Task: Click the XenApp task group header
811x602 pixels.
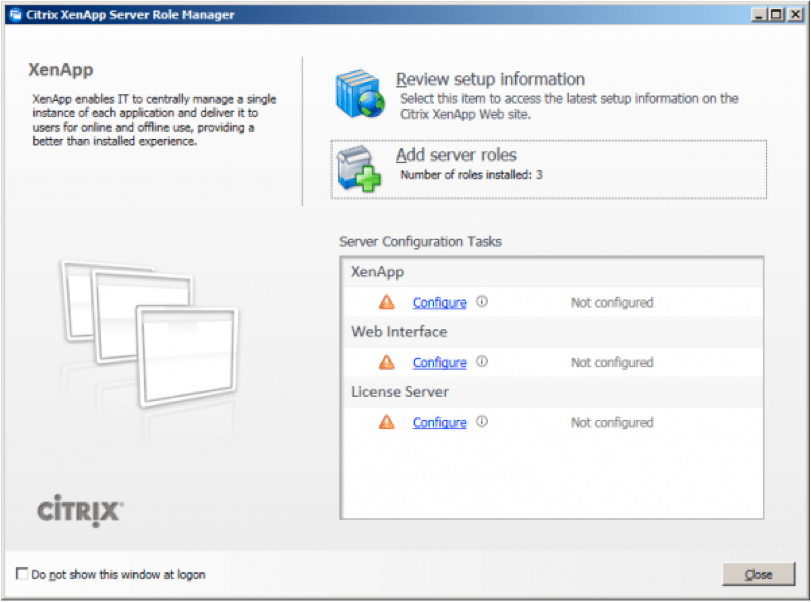Action: (x=552, y=272)
